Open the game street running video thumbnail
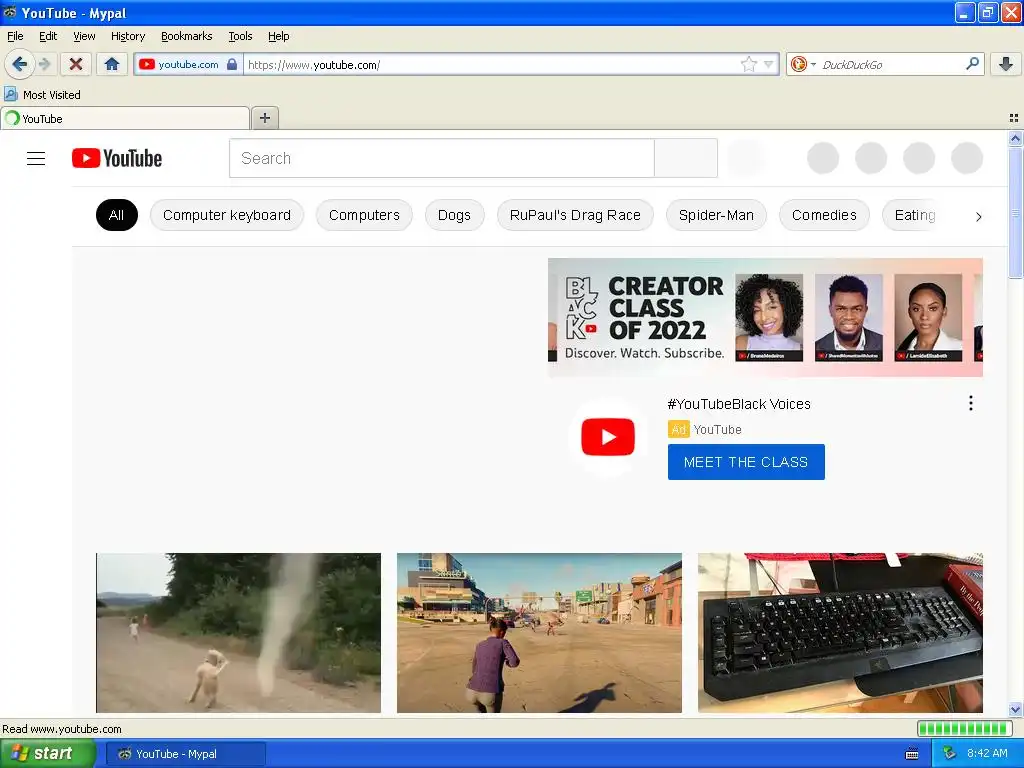This screenshot has height=768, width=1024. [x=539, y=633]
